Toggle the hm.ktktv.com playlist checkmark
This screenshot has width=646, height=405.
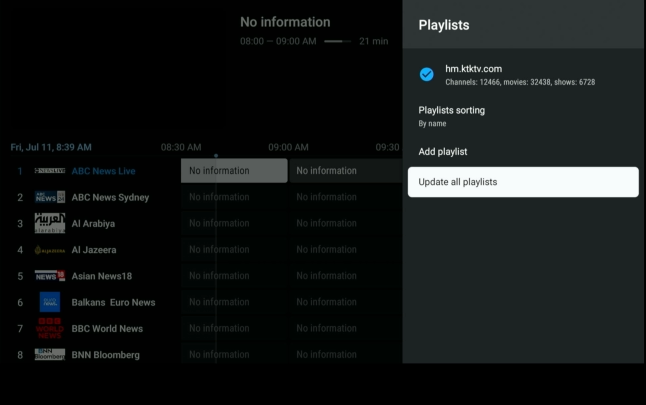427,74
